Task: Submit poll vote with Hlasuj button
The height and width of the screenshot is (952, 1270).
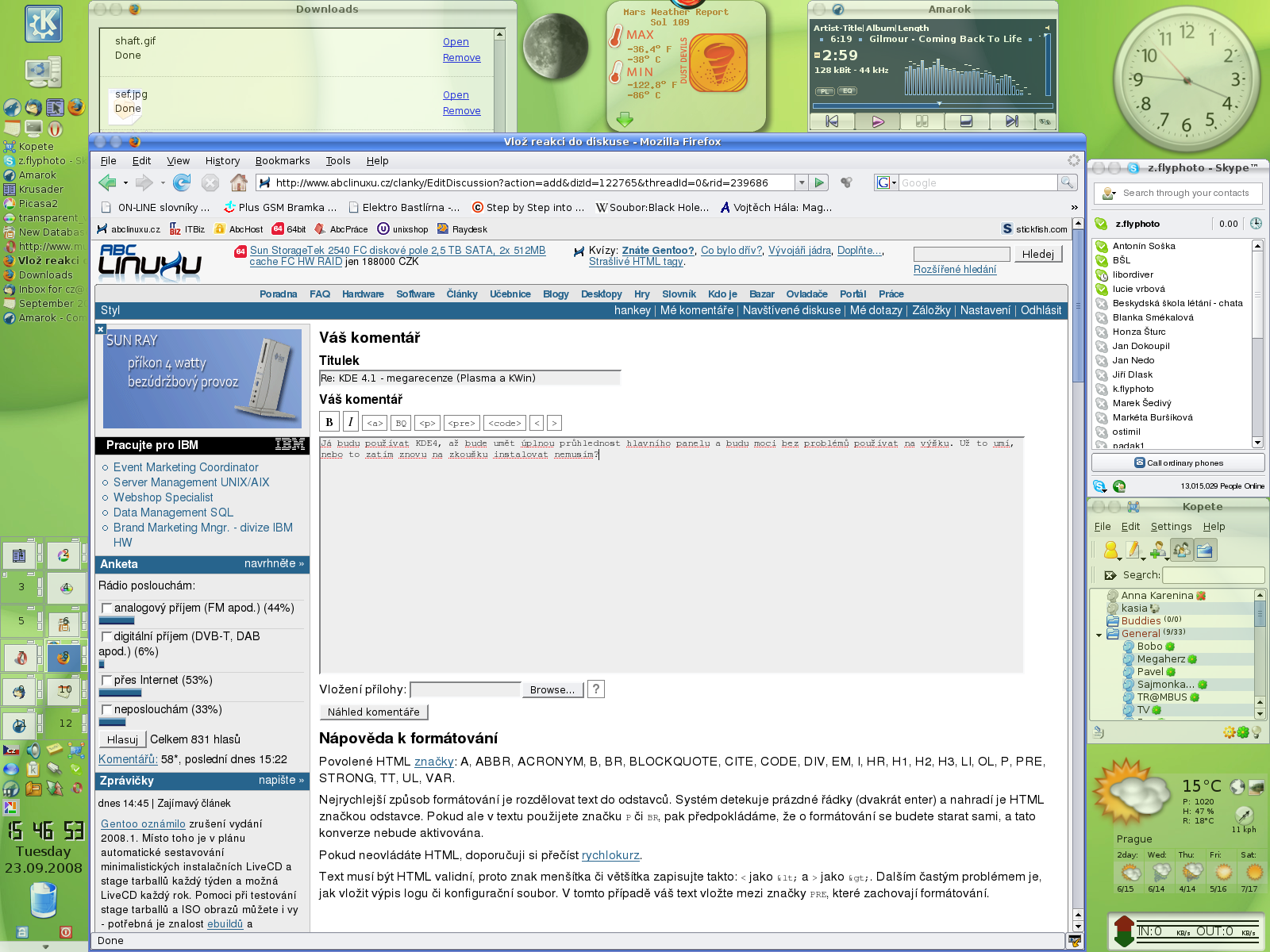Action: click(x=123, y=739)
